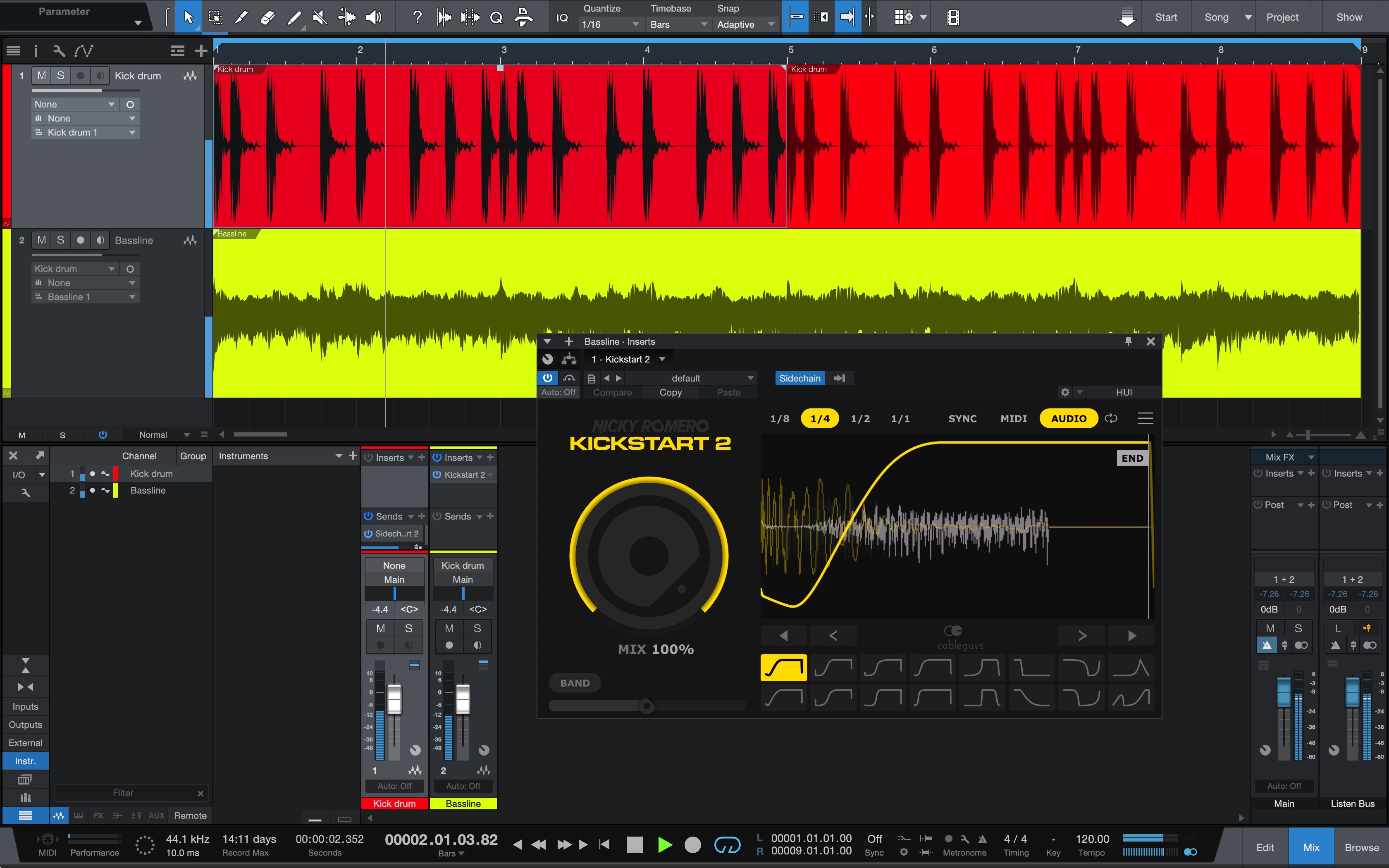Viewport: 1389px width, 868px height.
Task: Click the MIDI button in Kickstart 2
Action: point(1013,418)
